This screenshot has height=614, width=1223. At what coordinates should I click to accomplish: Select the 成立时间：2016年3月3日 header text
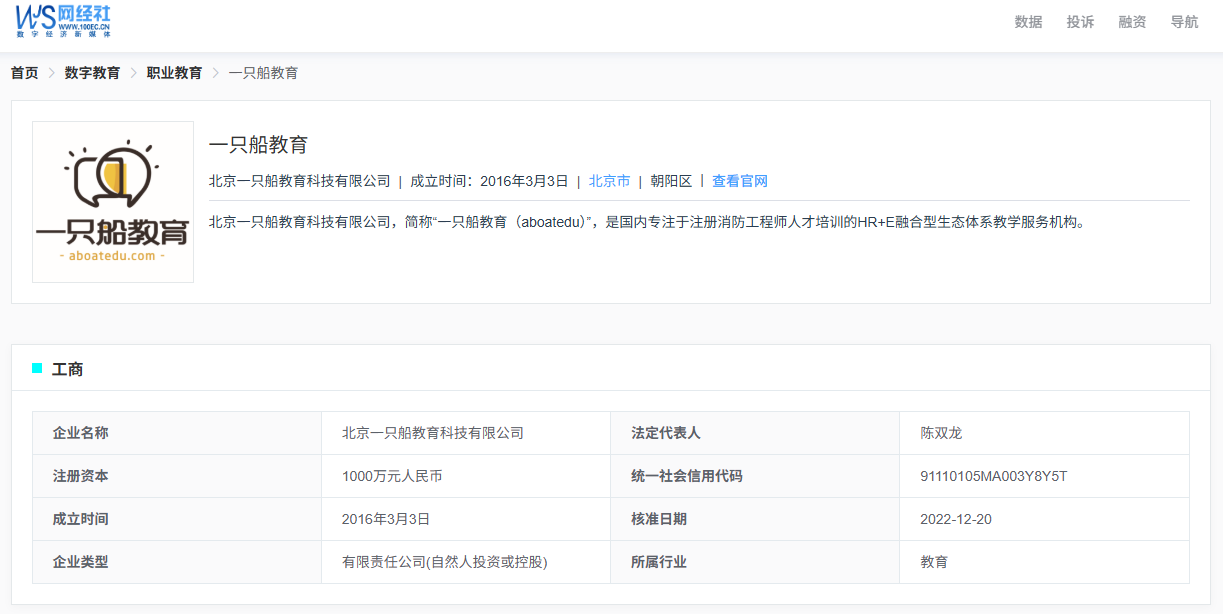(489, 181)
